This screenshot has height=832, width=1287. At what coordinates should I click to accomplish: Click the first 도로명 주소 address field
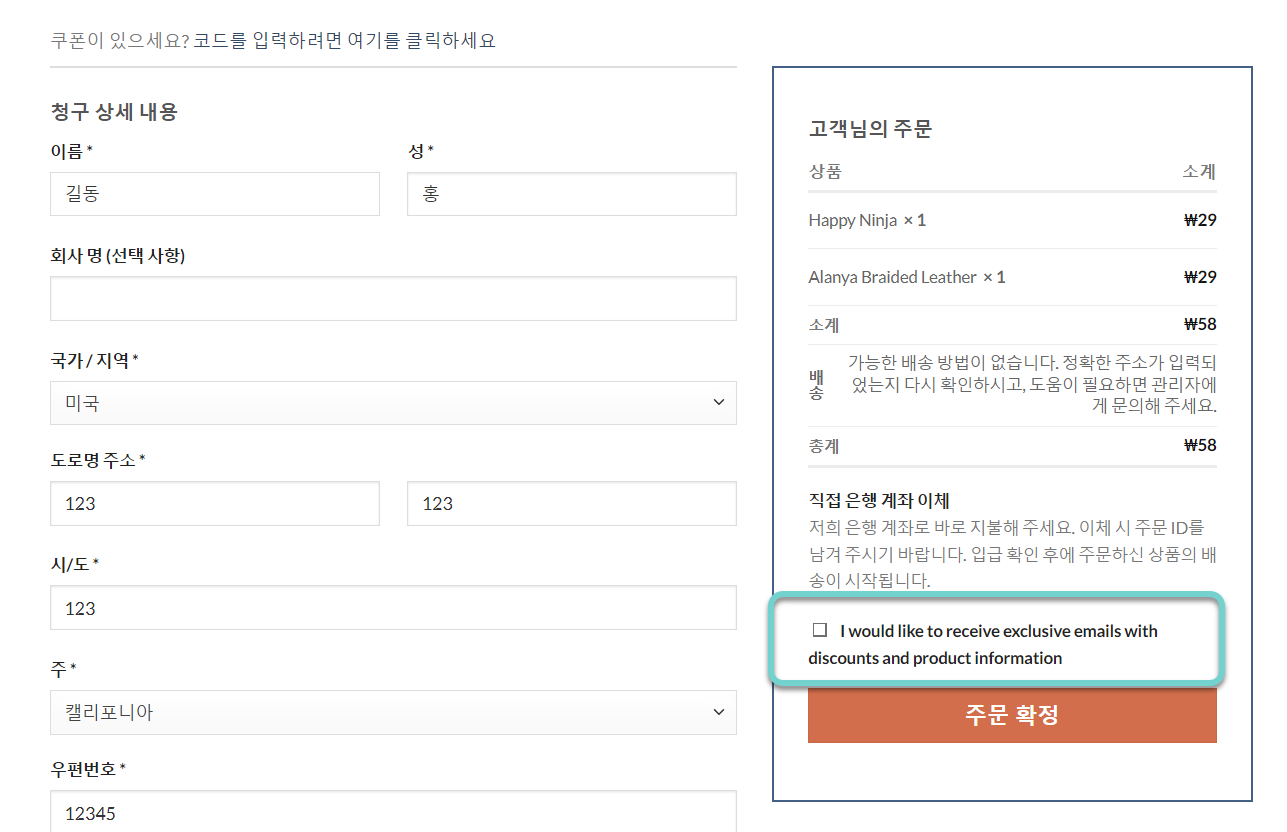215,503
